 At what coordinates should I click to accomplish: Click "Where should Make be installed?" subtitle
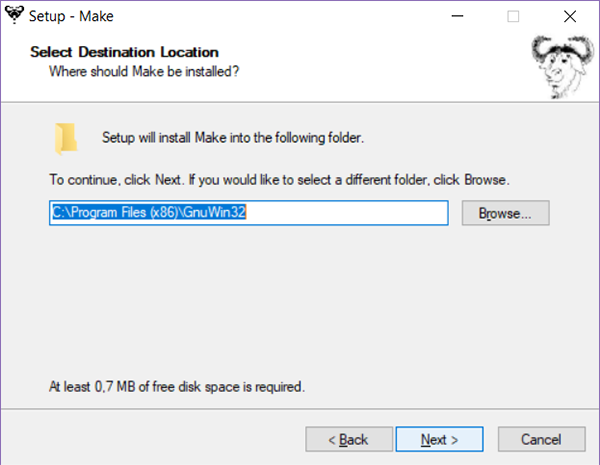144,71
